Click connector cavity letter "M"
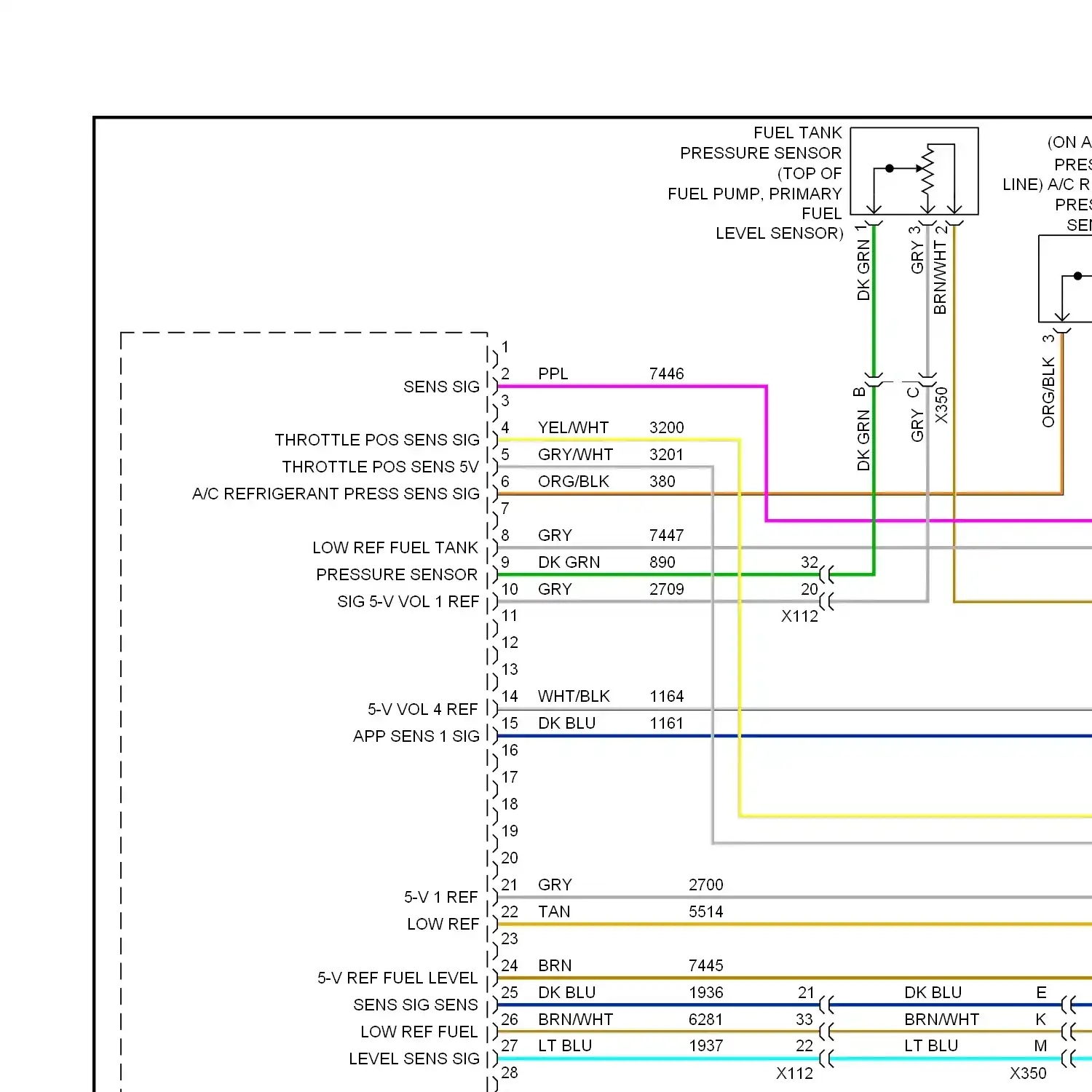The image size is (1092, 1092). pos(1040,1045)
